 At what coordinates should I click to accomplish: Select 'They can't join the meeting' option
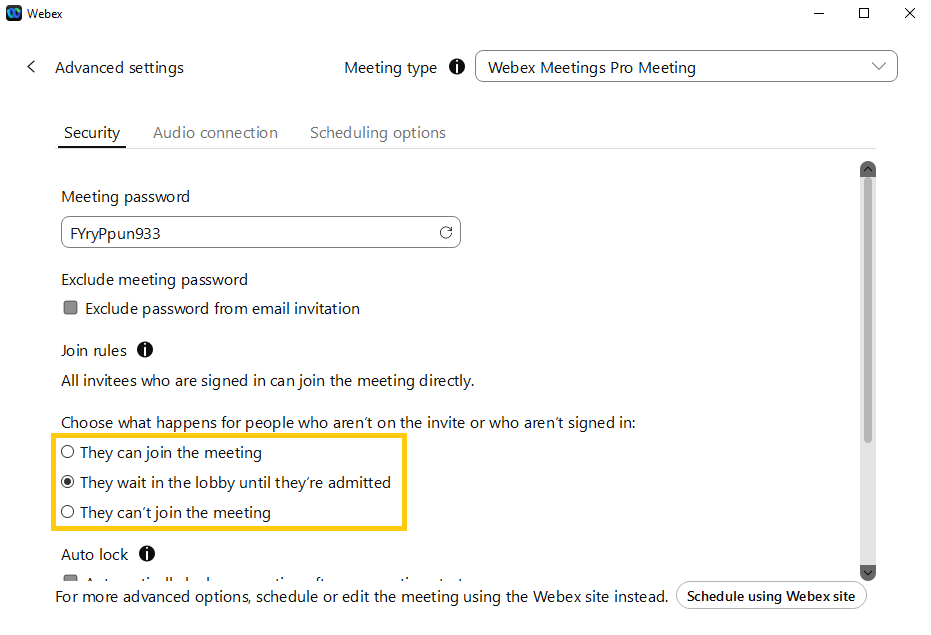[x=68, y=512]
